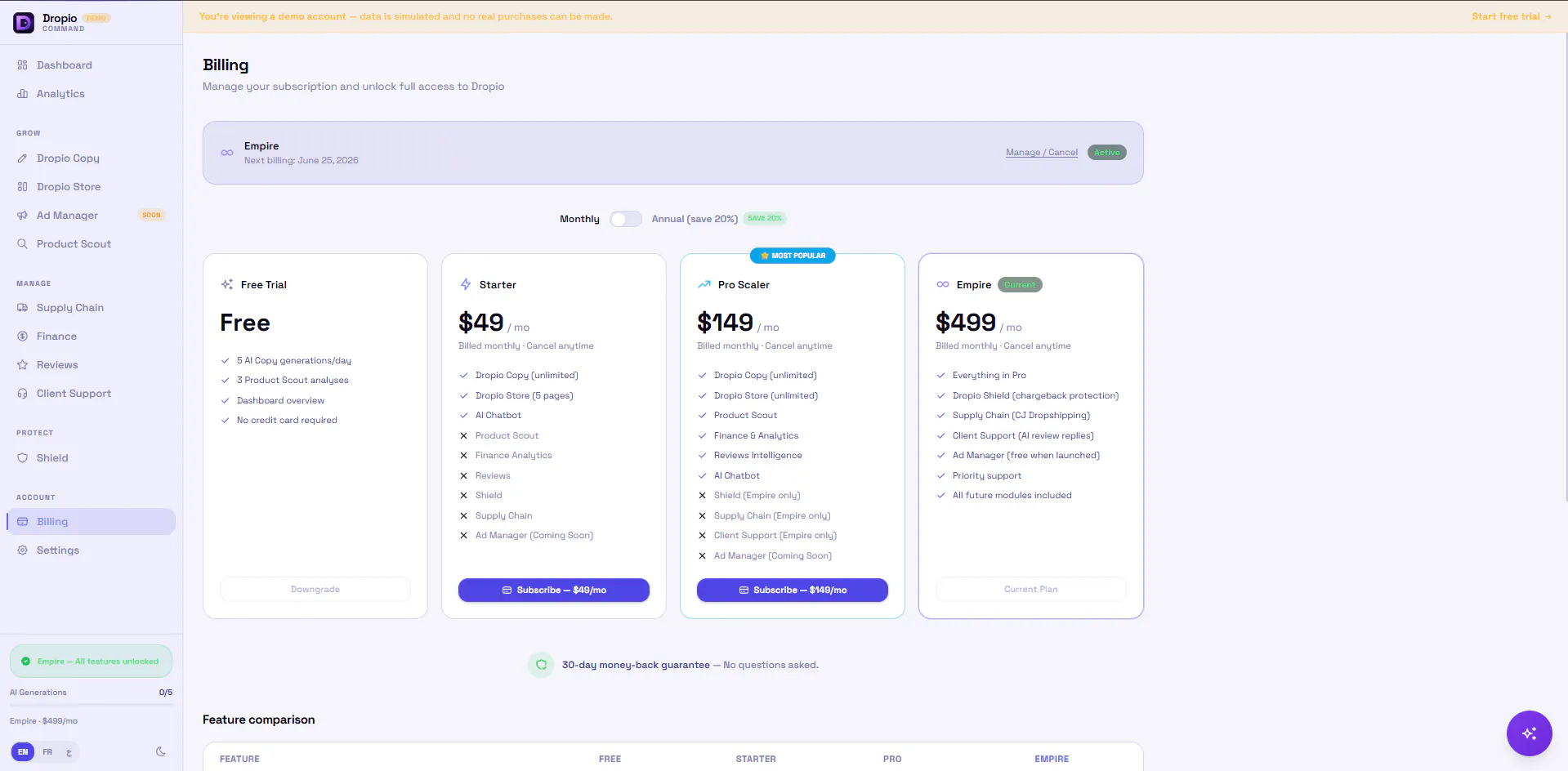Click 'All future modules included' on the Empire card
The height and width of the screenshot is (771, 1568).
pyautogui.click(x=1012, y=496)
